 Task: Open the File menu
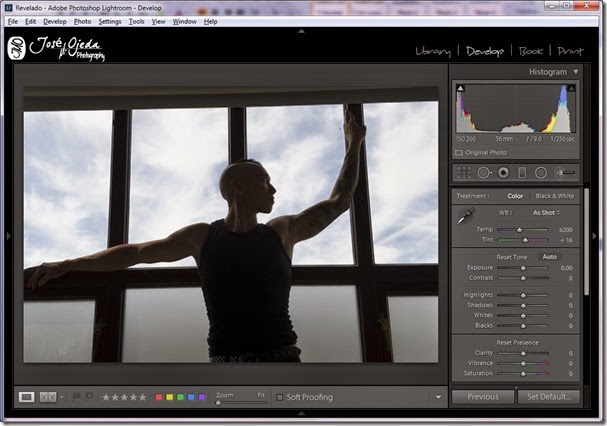(13, 22)
